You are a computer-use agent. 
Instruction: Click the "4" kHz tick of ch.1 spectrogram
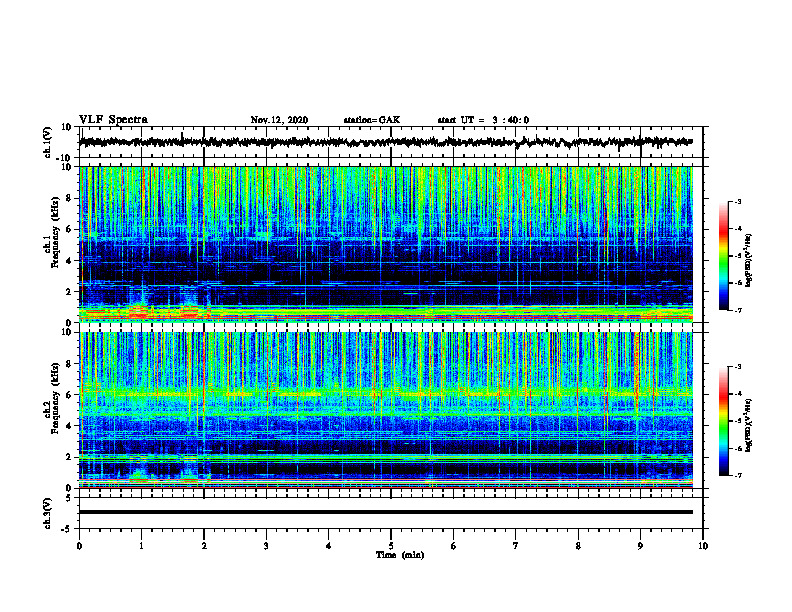coord(69,261)
